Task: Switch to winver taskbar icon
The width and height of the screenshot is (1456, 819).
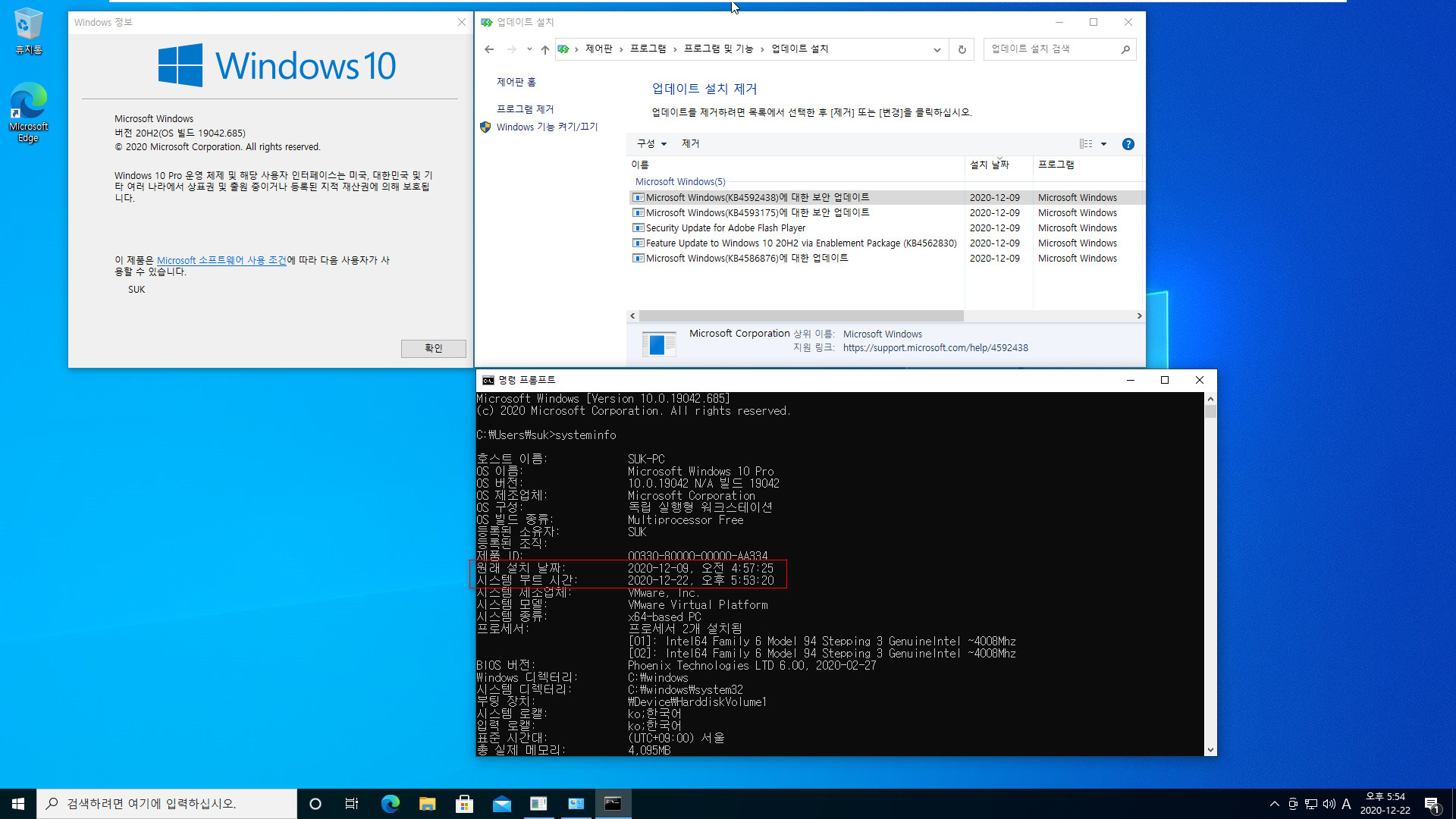Action: (x=538, y=804)
